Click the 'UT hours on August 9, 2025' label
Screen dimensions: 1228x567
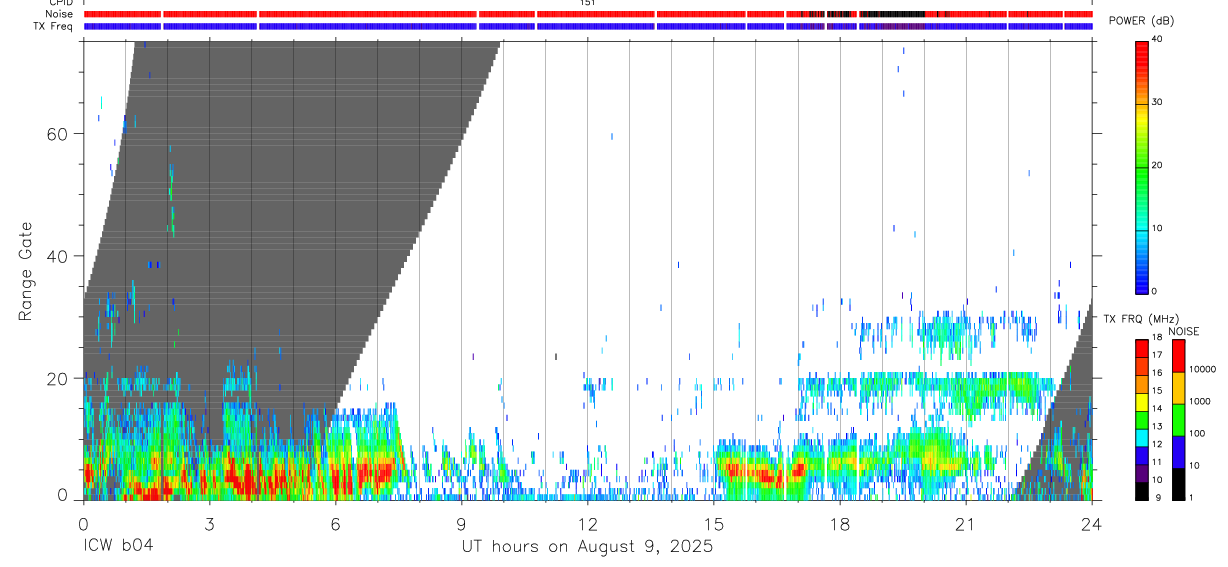[x=587, y=547]
